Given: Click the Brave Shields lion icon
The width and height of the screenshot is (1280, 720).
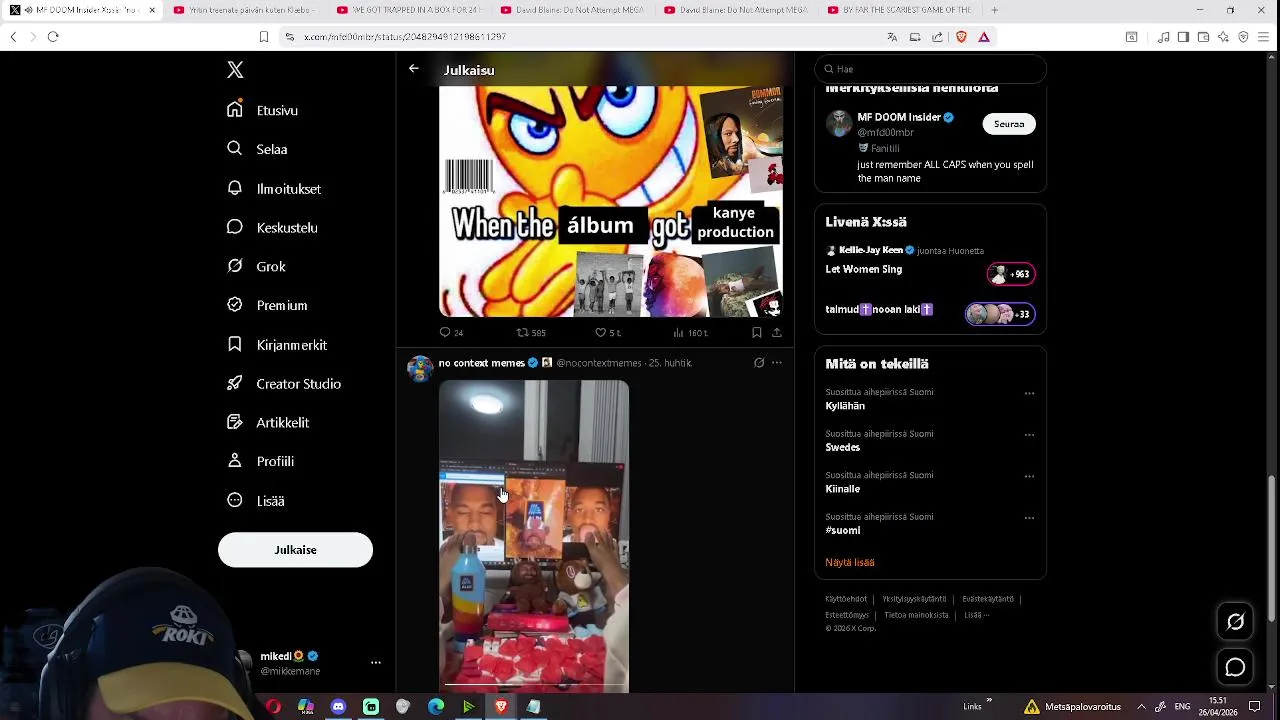Looking at the screenshot, I should [x=962, y=37].
